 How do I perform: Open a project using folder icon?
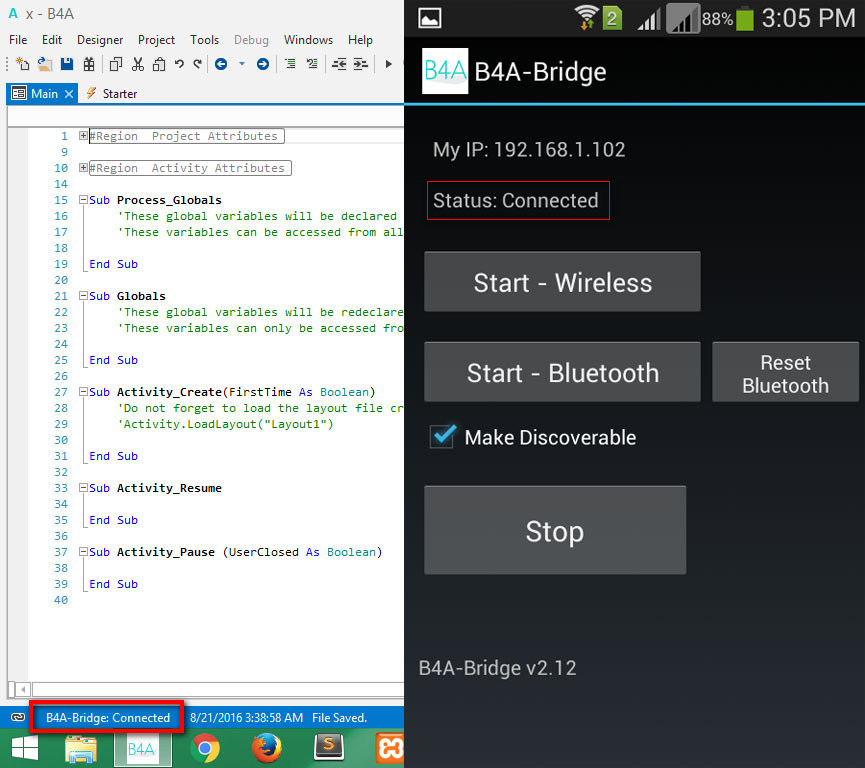[x=45, y=64]
